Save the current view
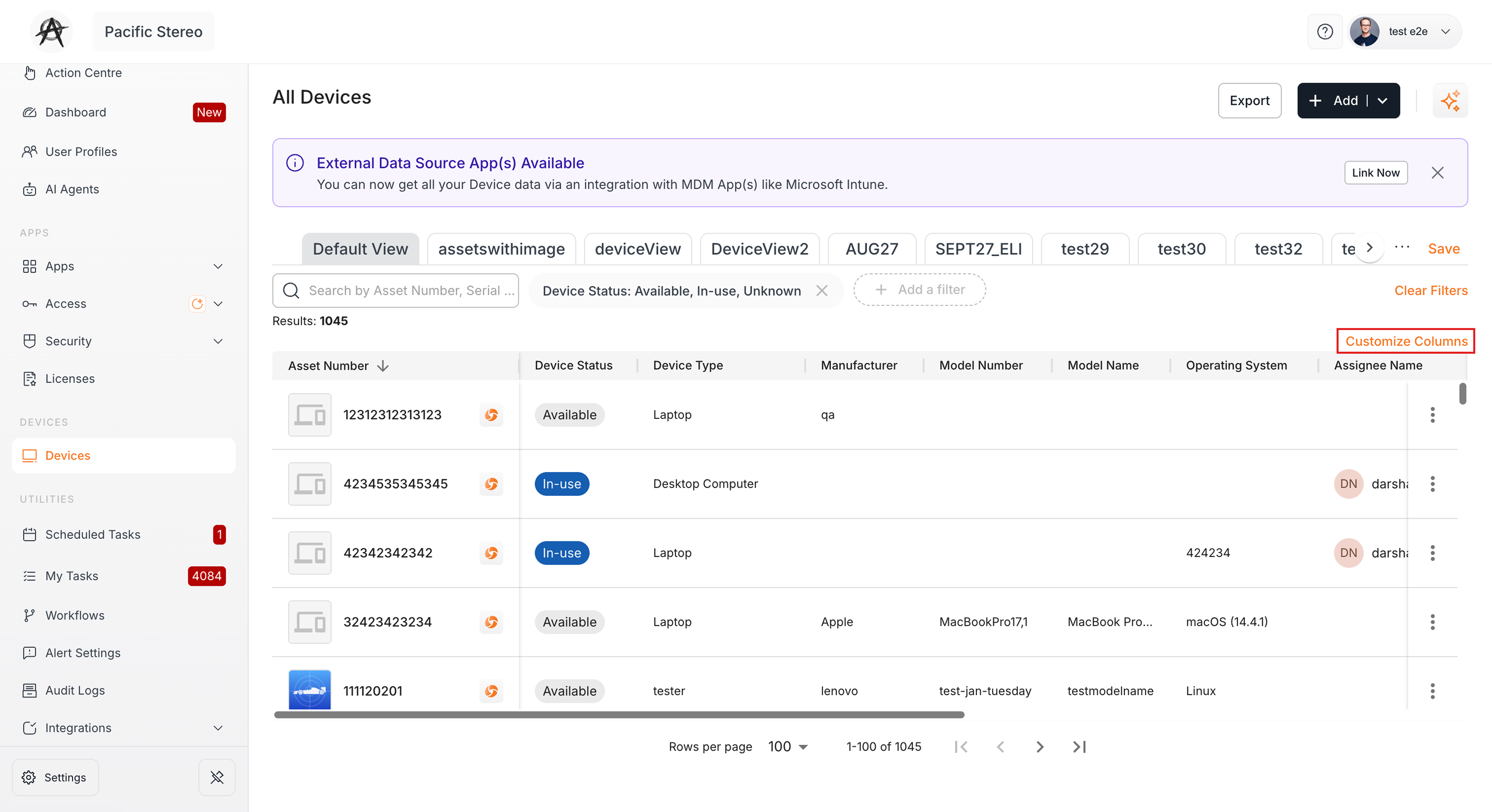The height and width of the screenshot is (812, 1492). coord(1443,249)
